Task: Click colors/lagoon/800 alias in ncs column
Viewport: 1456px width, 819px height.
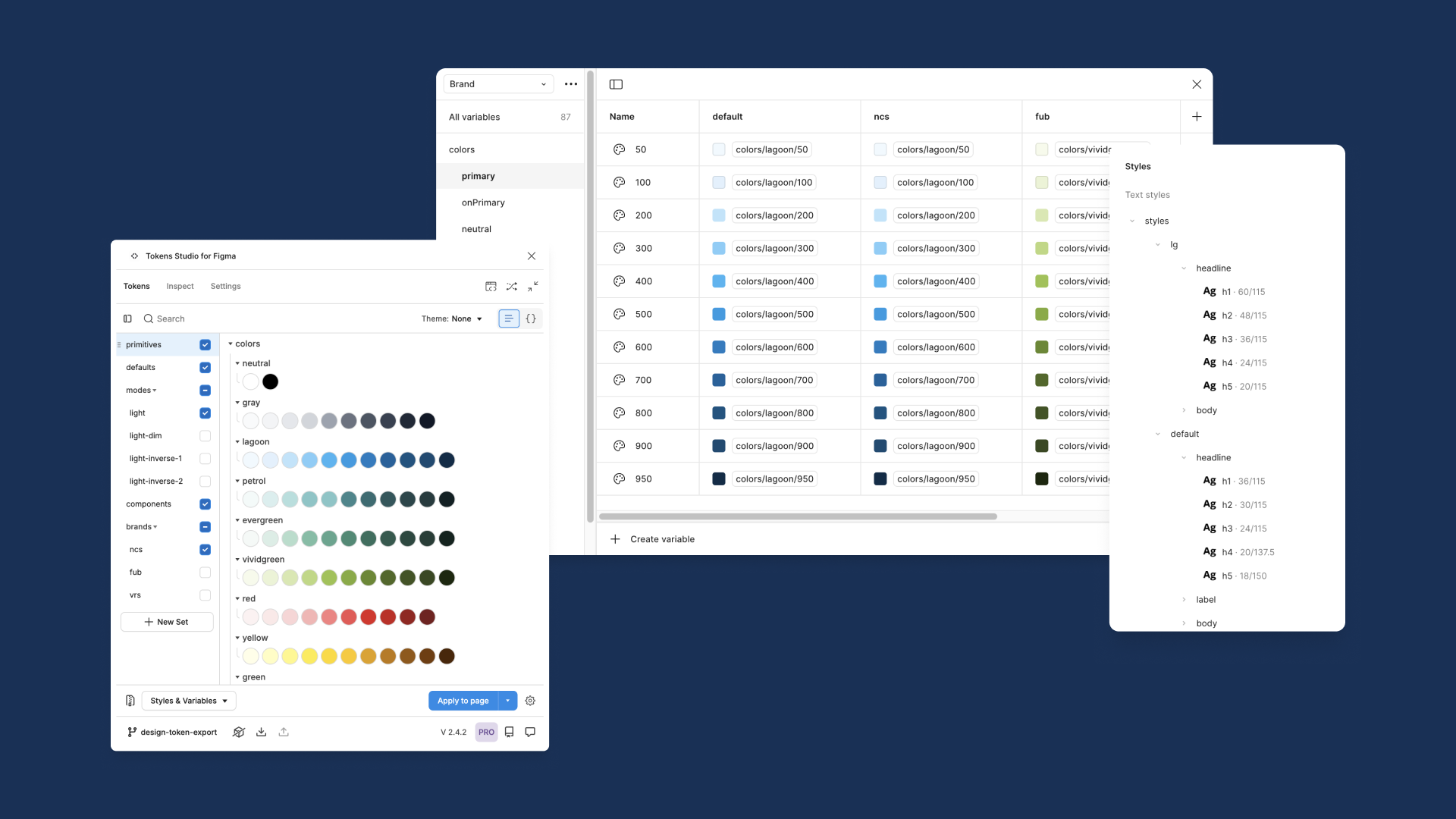Action: pos(936,413)
